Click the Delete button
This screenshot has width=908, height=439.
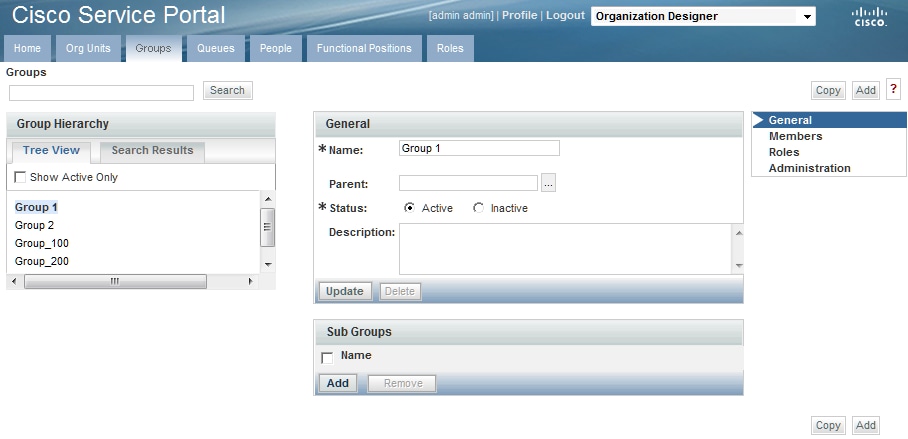(x=400, y=291)
